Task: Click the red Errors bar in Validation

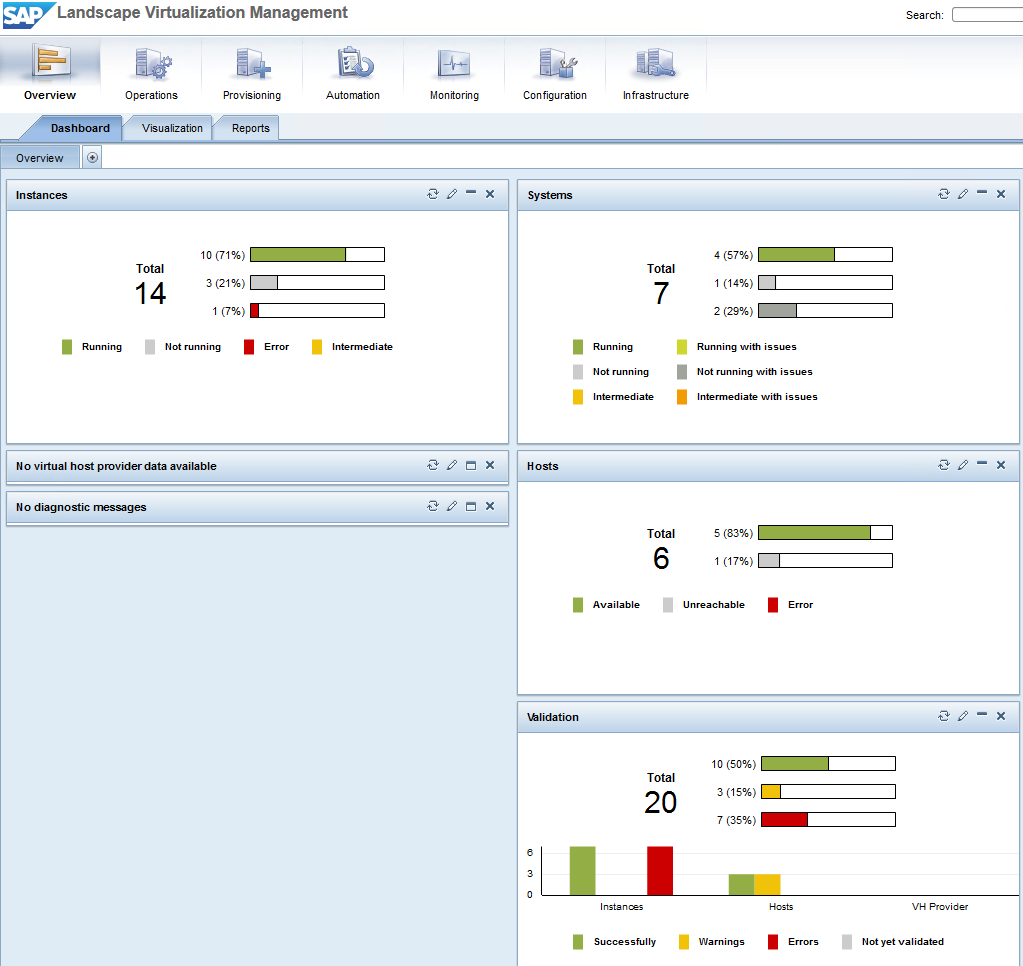Action: (x=784, y=820)
